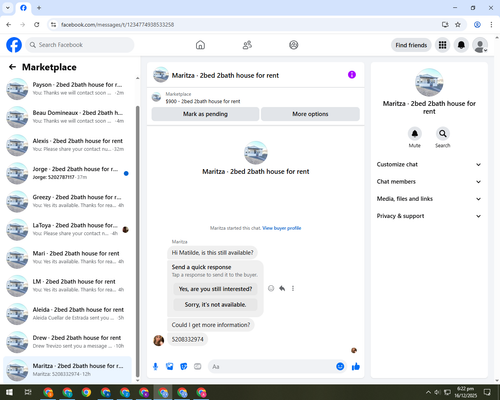The width and height of the screenshot is (500, 400).
Task: Open Mari conversation in chat list
Action: coord(67,257)
